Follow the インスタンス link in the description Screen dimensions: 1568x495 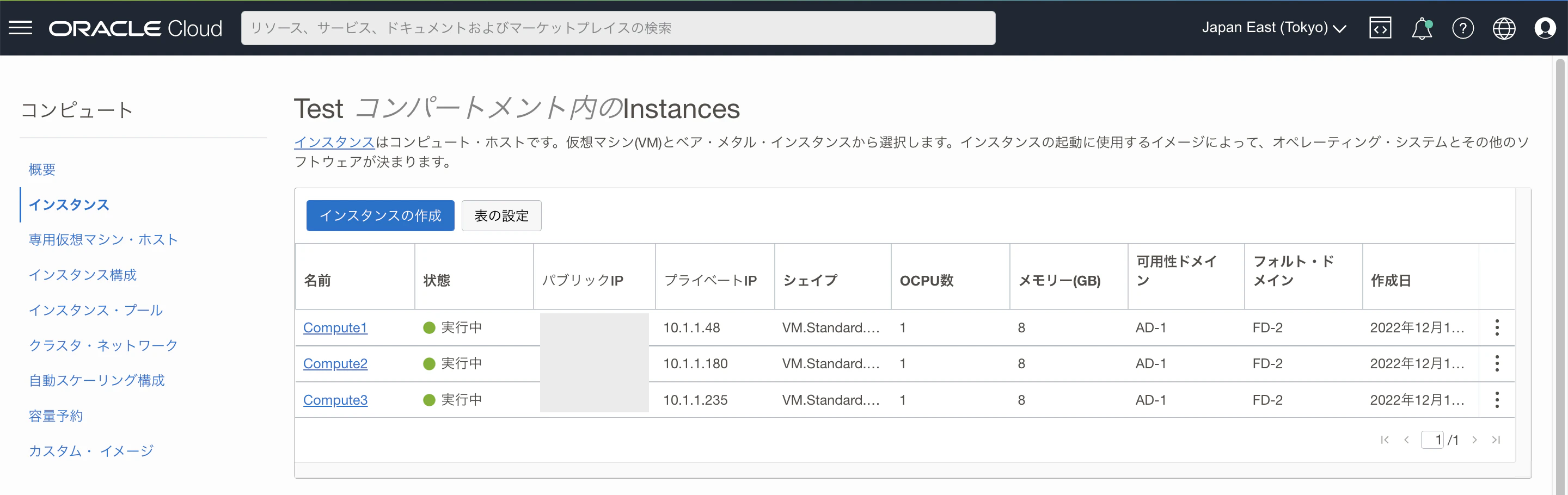point(335,143)
